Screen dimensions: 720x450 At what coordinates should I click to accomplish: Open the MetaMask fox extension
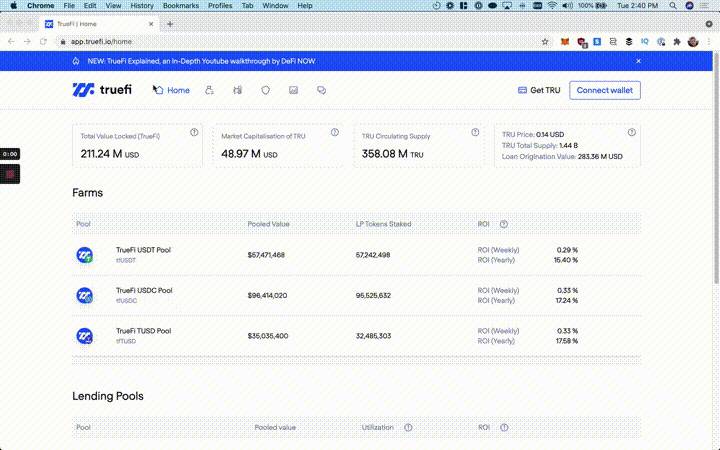click(x=565, y=42)
